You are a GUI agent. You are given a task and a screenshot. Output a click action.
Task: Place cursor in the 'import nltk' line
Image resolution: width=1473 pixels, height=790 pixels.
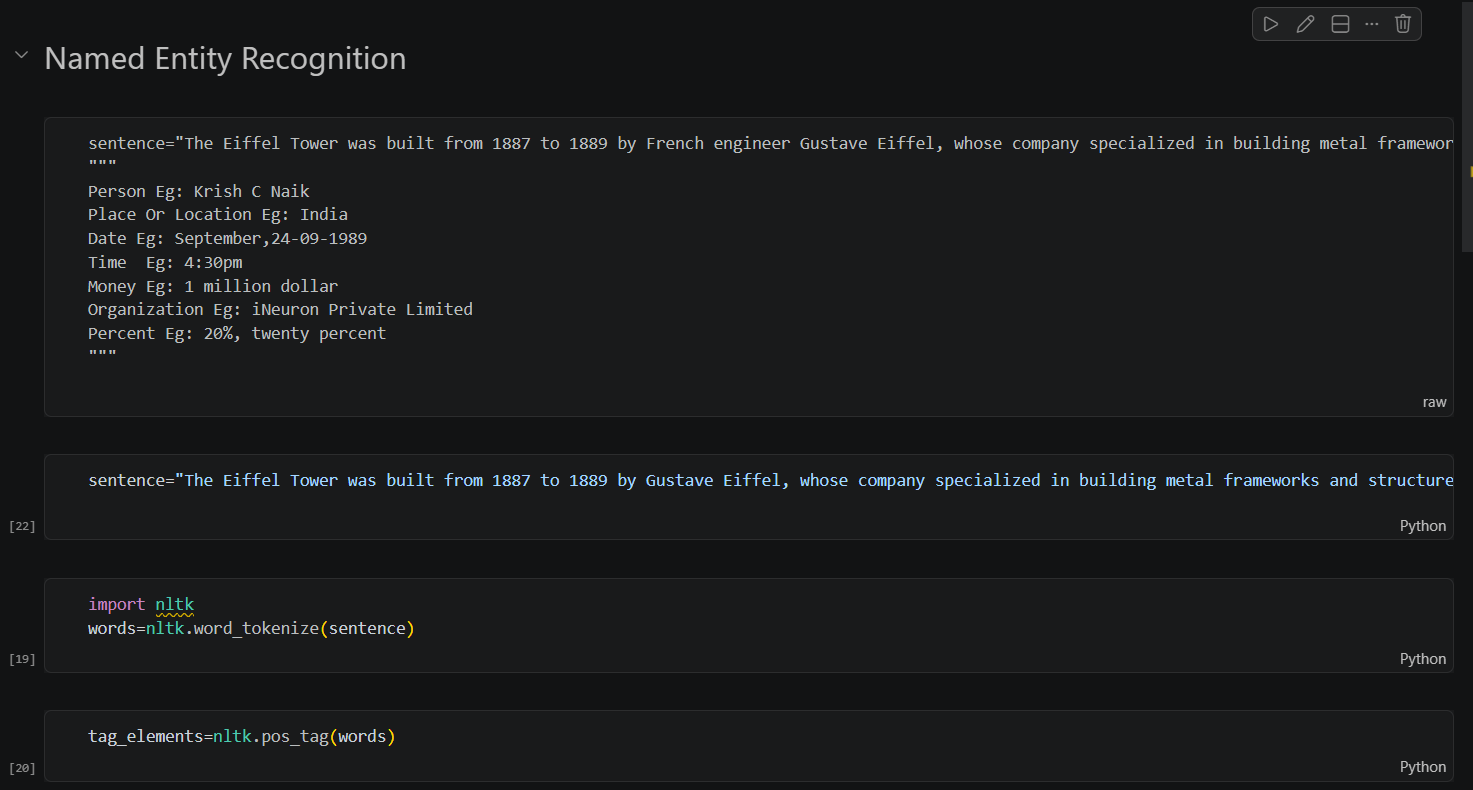[x=141, y=604]
